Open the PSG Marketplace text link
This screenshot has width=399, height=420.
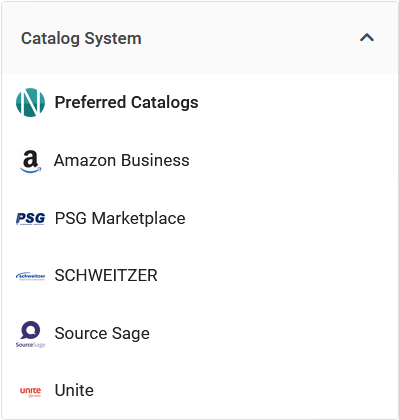pos(120,219)
